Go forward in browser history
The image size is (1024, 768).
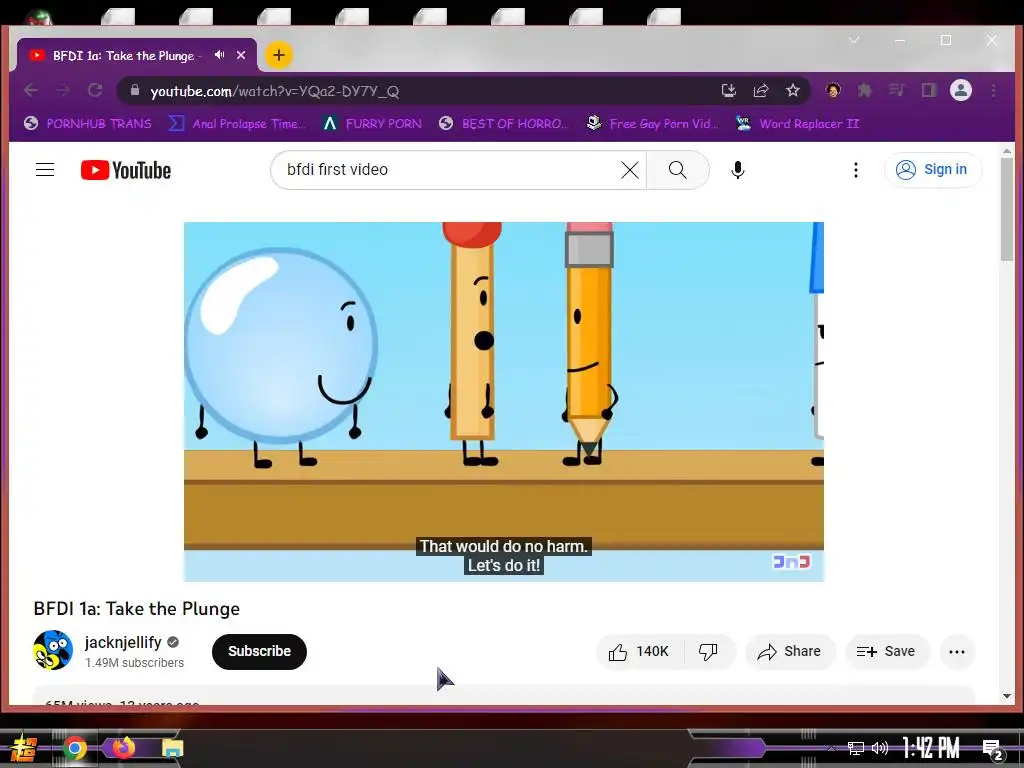[63, 90]
